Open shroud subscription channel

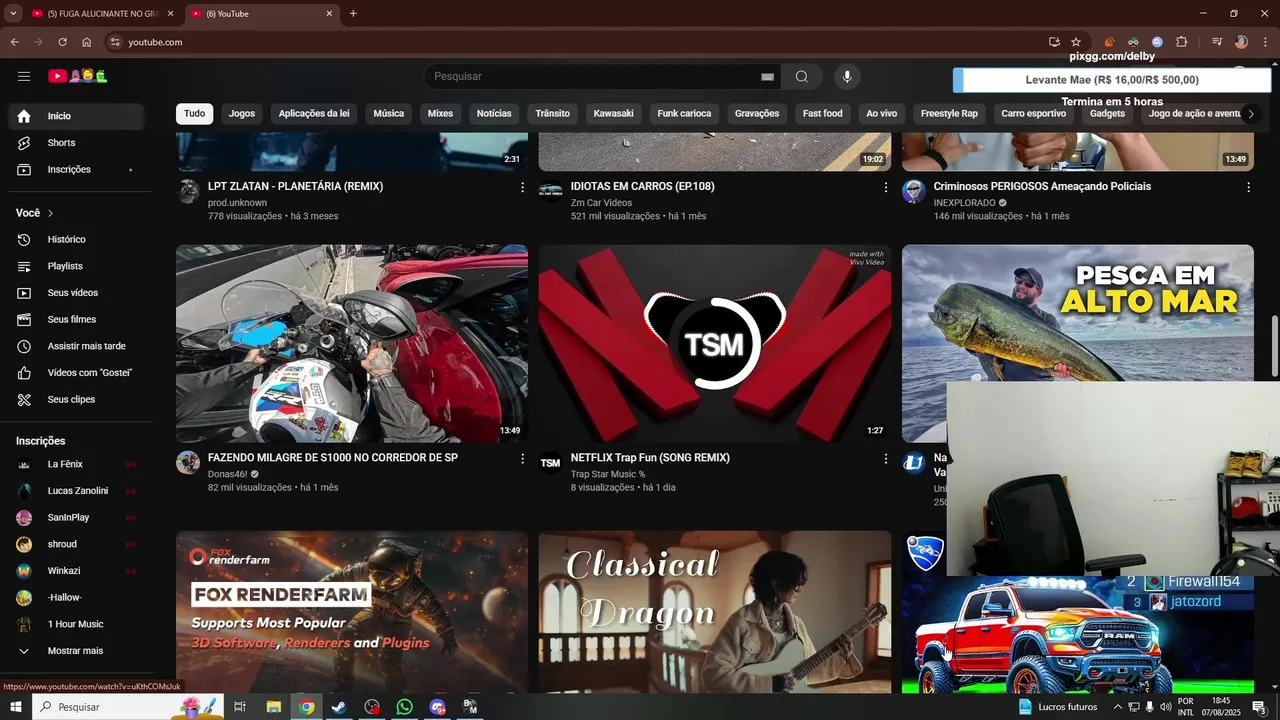(x=77, y=544)
